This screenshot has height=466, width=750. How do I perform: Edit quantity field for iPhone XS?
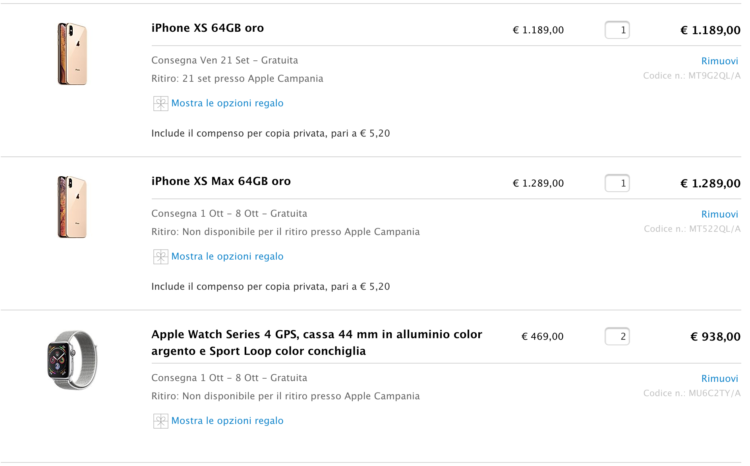click(x=617, y=30)
